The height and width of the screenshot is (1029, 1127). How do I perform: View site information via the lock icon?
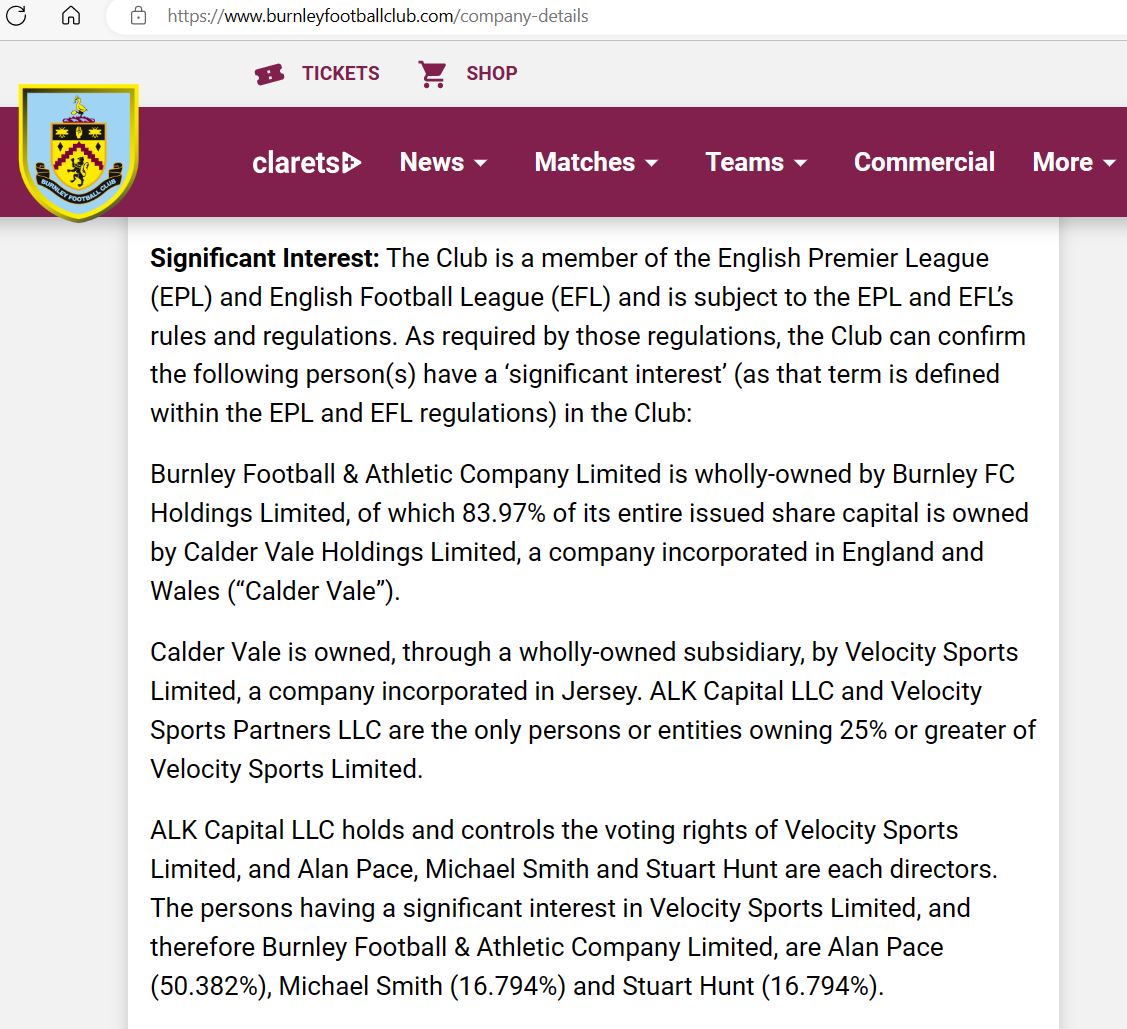139,16
